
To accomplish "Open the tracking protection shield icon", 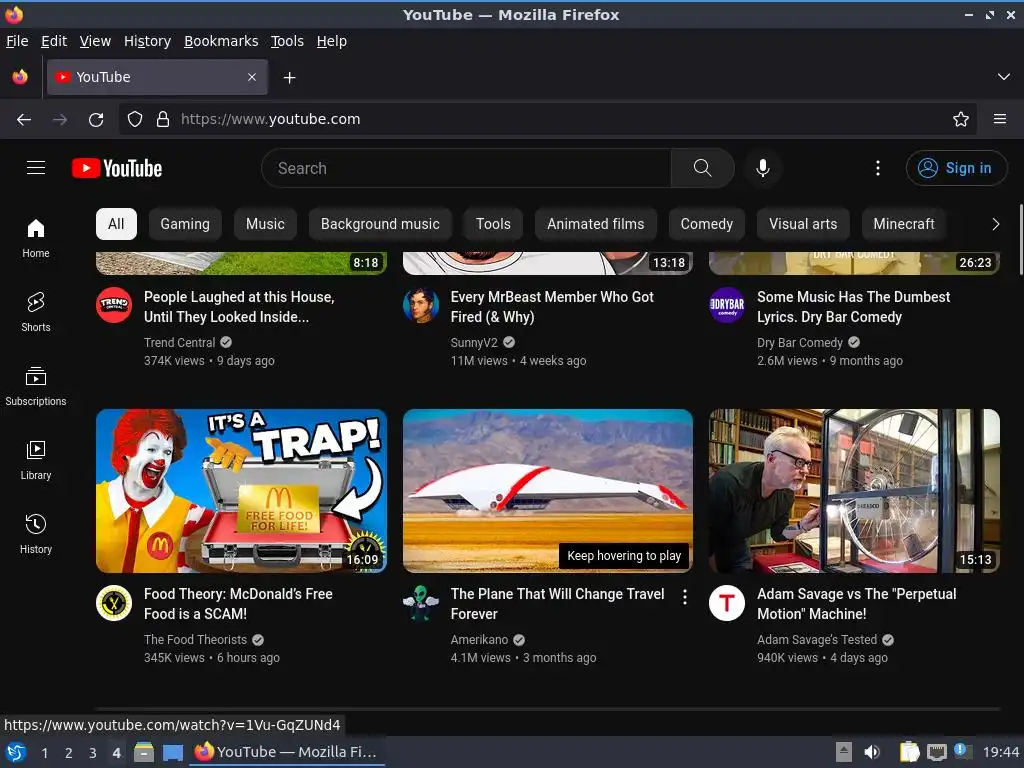I will click(x=135, y=120).
